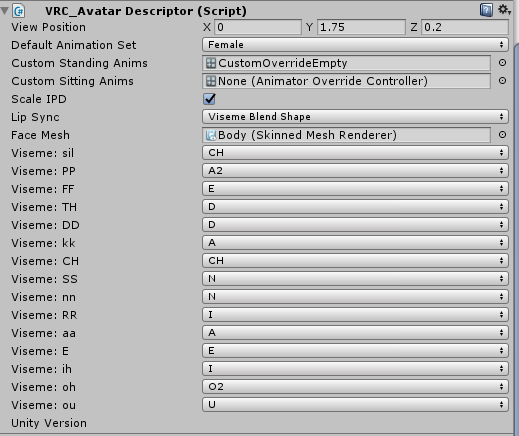Open the Viseme: ih dropdown
Image resolution: width=519 pixels, height=436 pixels.
(x=355, y=369)
